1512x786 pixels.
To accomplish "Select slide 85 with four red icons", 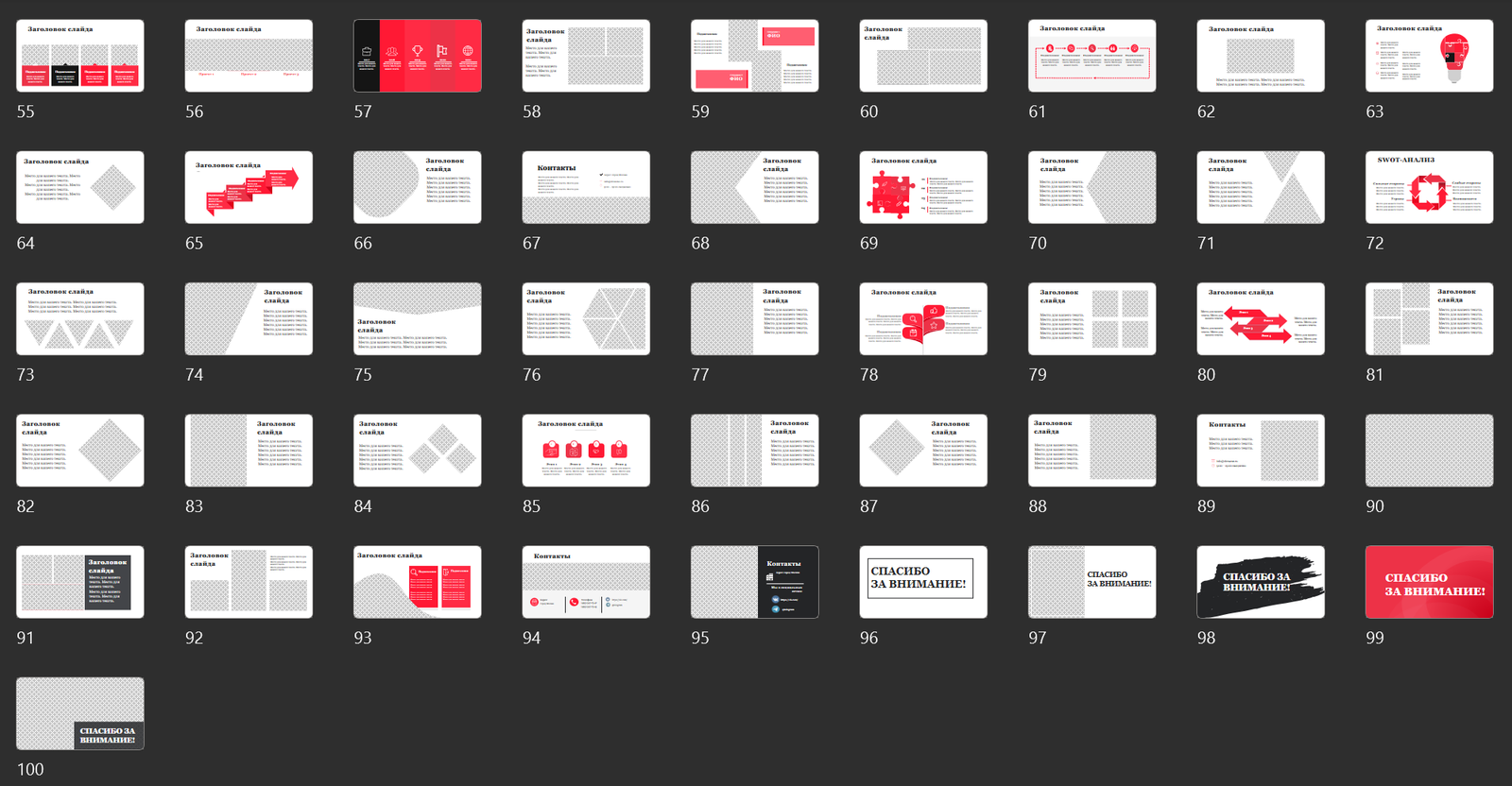I will coord(586,451).
